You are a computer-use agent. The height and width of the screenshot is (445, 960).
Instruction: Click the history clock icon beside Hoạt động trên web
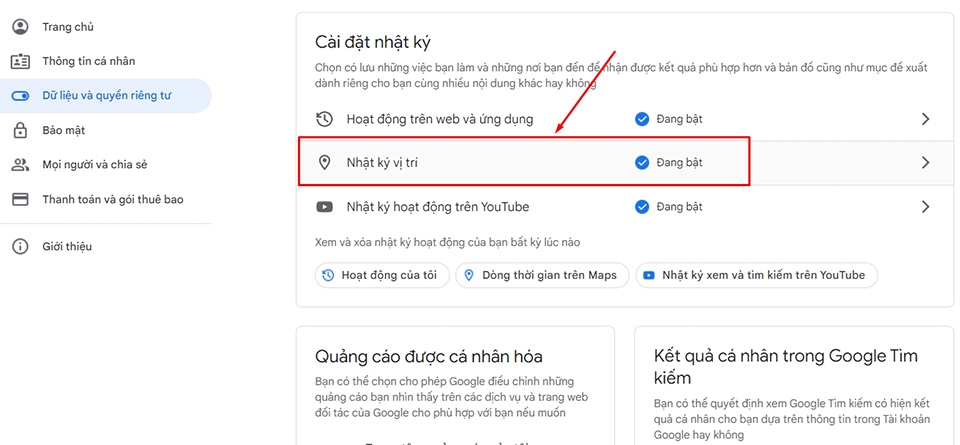coord(324,119)
